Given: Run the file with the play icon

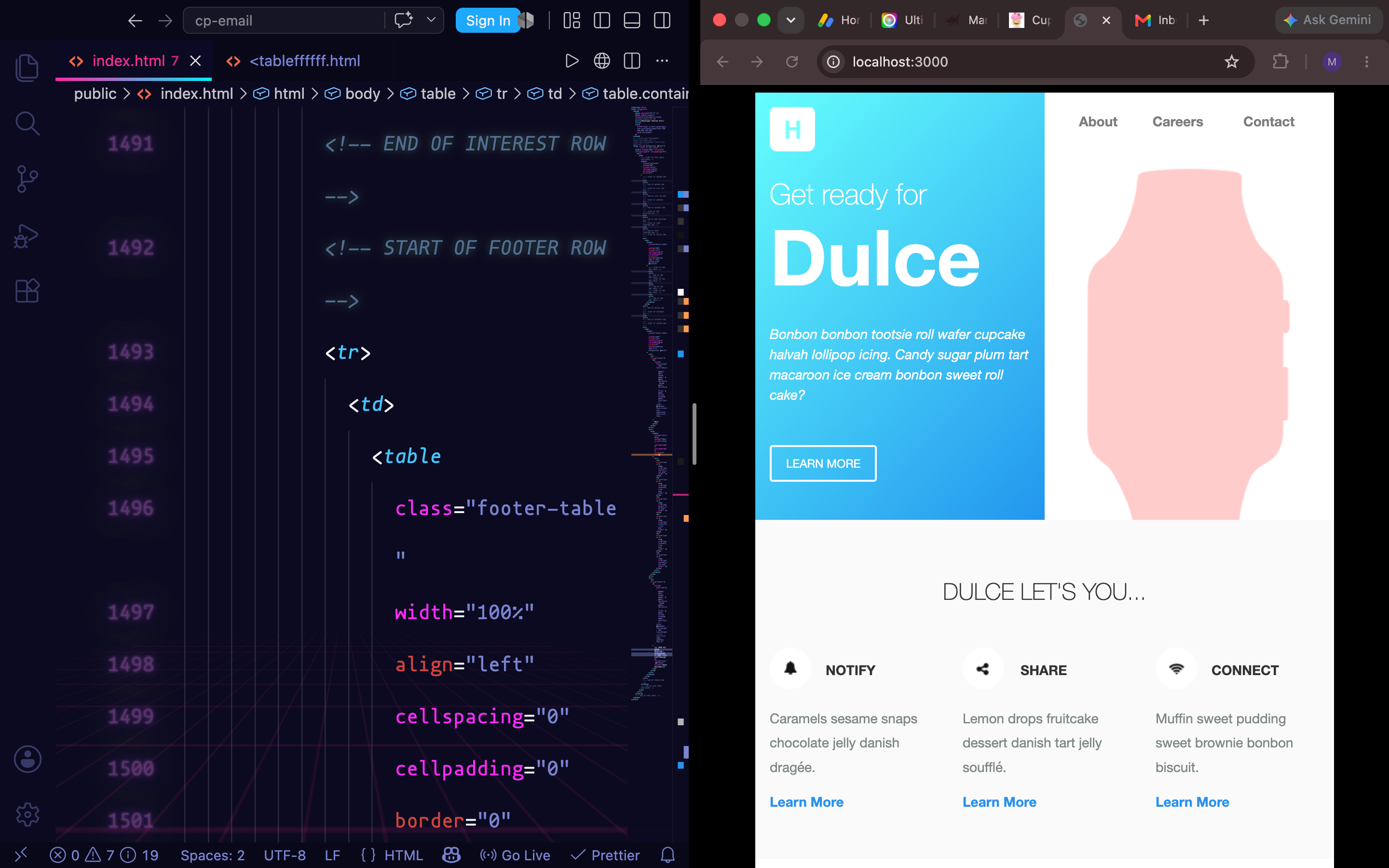Looking at the screenshot, I should pyautogui.click(x=572, y=61).
